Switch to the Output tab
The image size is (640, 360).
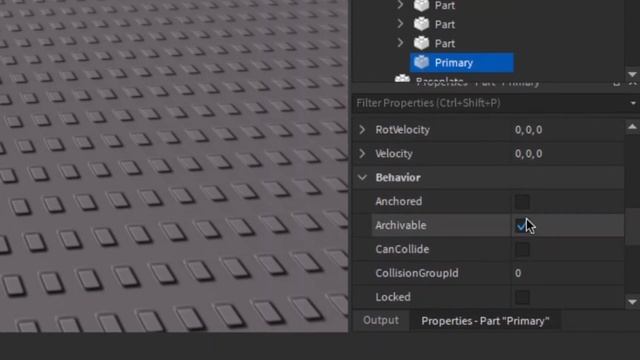tap(381, 320)
